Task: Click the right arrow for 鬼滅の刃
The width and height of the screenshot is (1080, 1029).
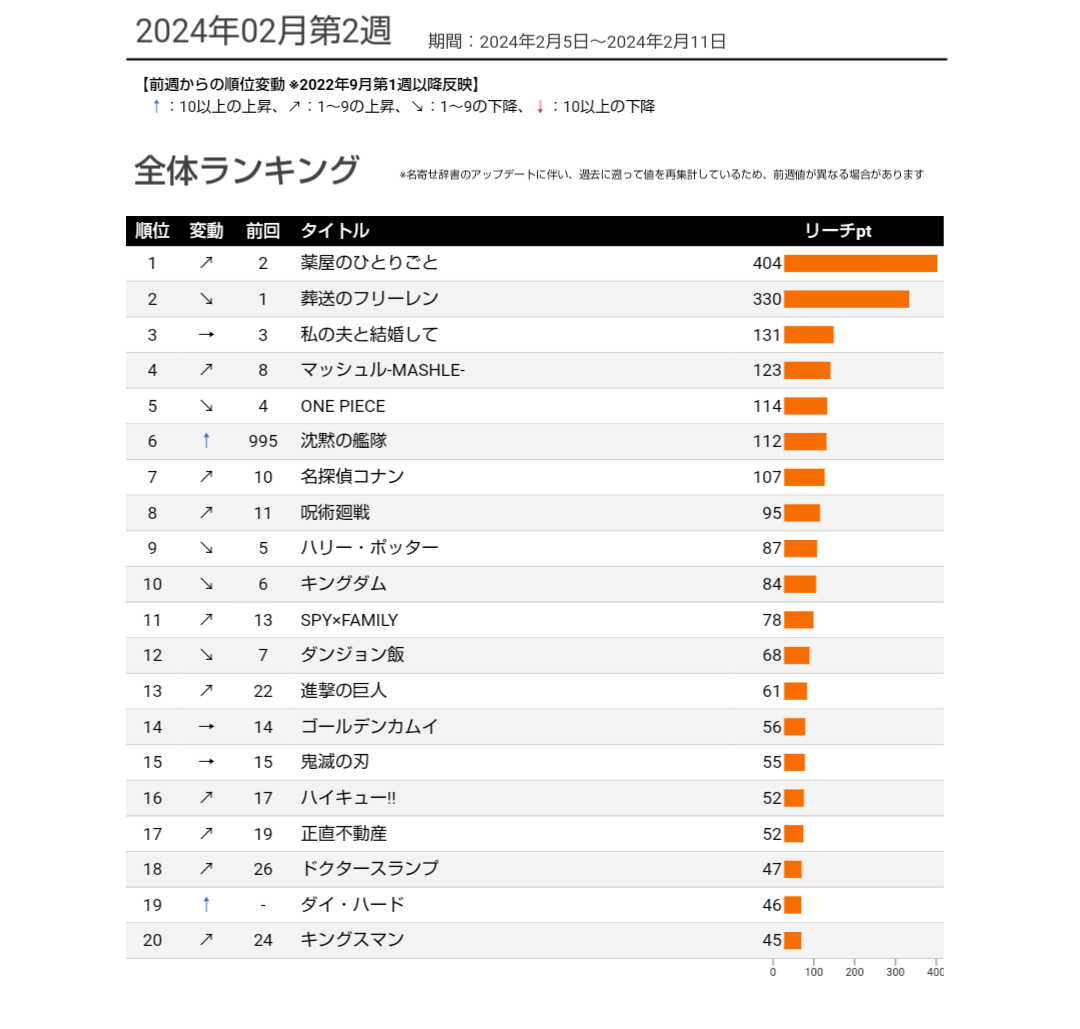Action: tap(206, 762)
